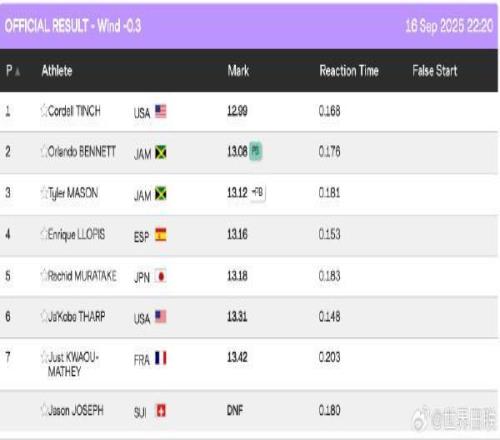Screen dimensions: 500x440
Task: Toggle favorite star for Tyler MASON
Action: click(x=44, y=193)
